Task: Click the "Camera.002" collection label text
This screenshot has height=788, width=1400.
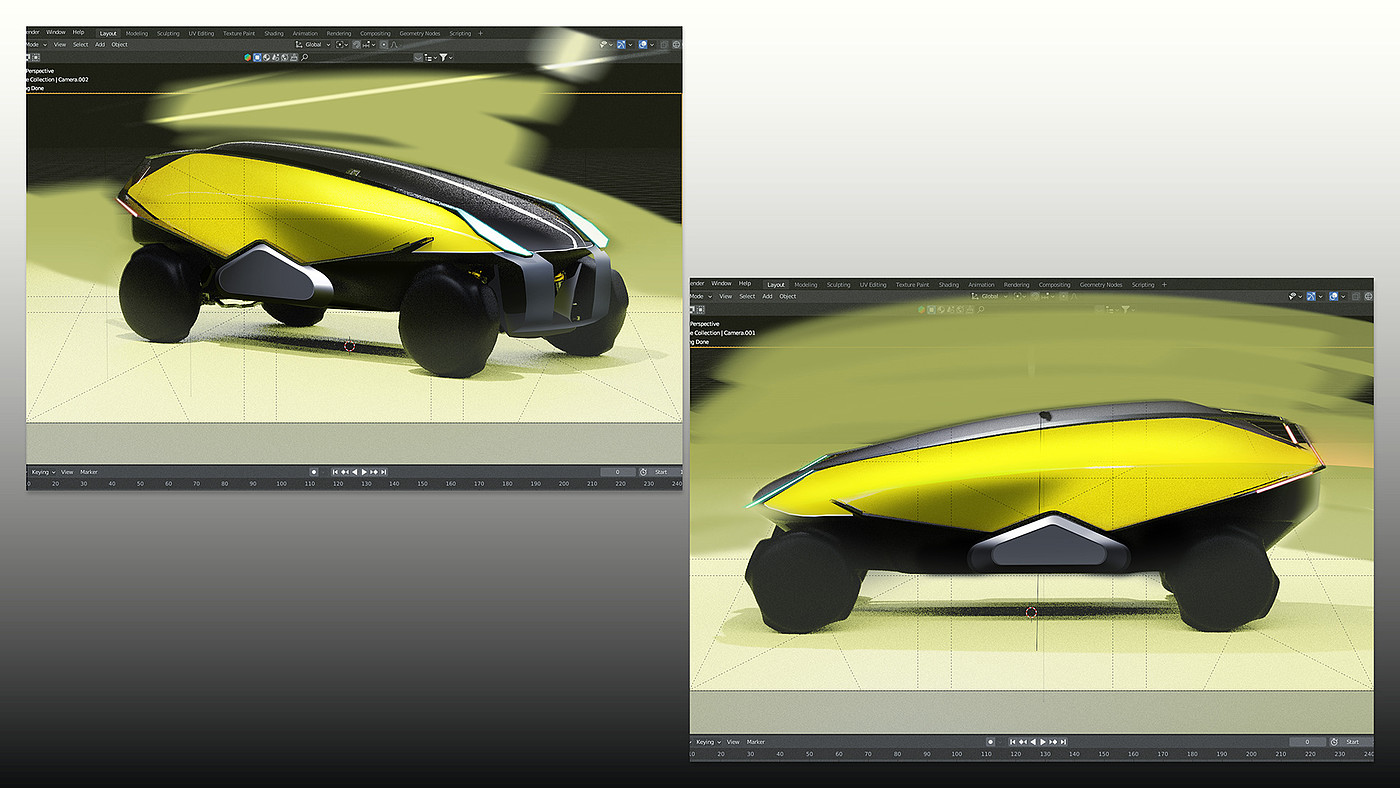Action: point(71,80)
